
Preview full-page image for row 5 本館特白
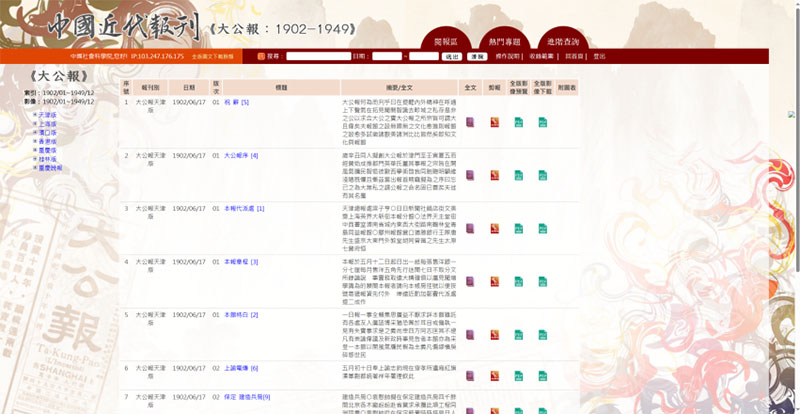[x=519, y=334]
